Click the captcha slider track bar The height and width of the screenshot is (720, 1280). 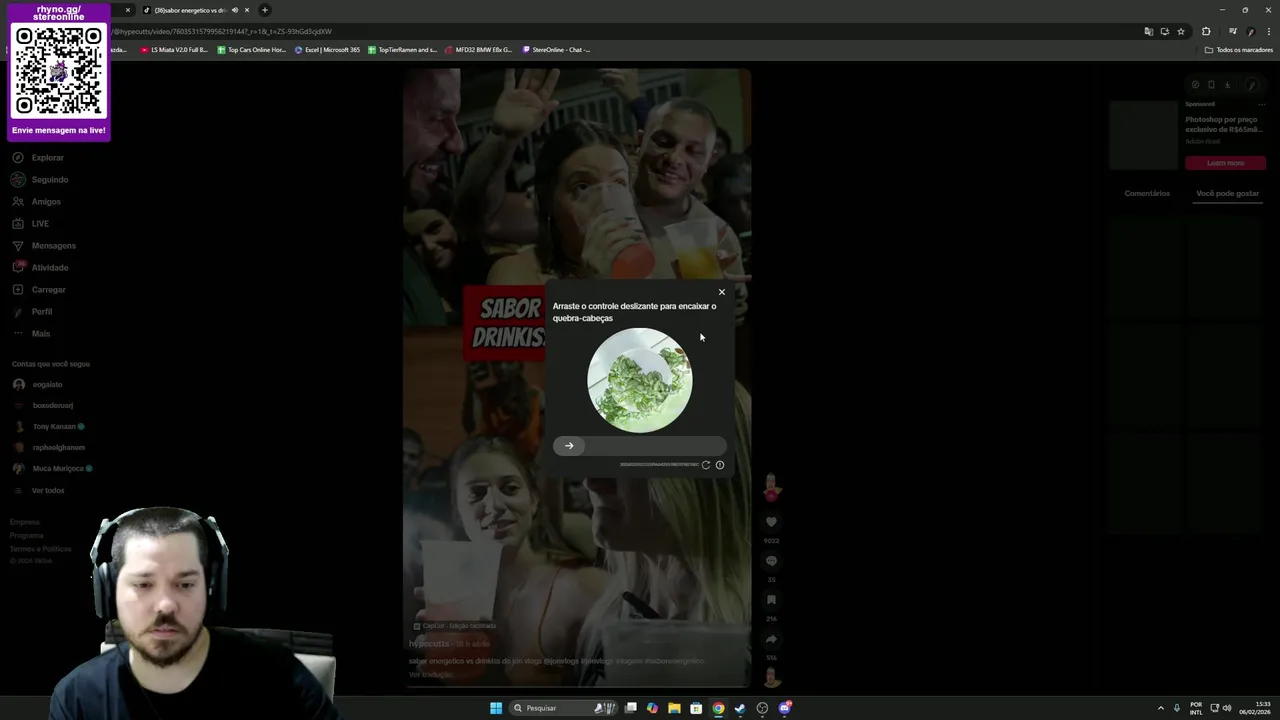tap(640, 446)
